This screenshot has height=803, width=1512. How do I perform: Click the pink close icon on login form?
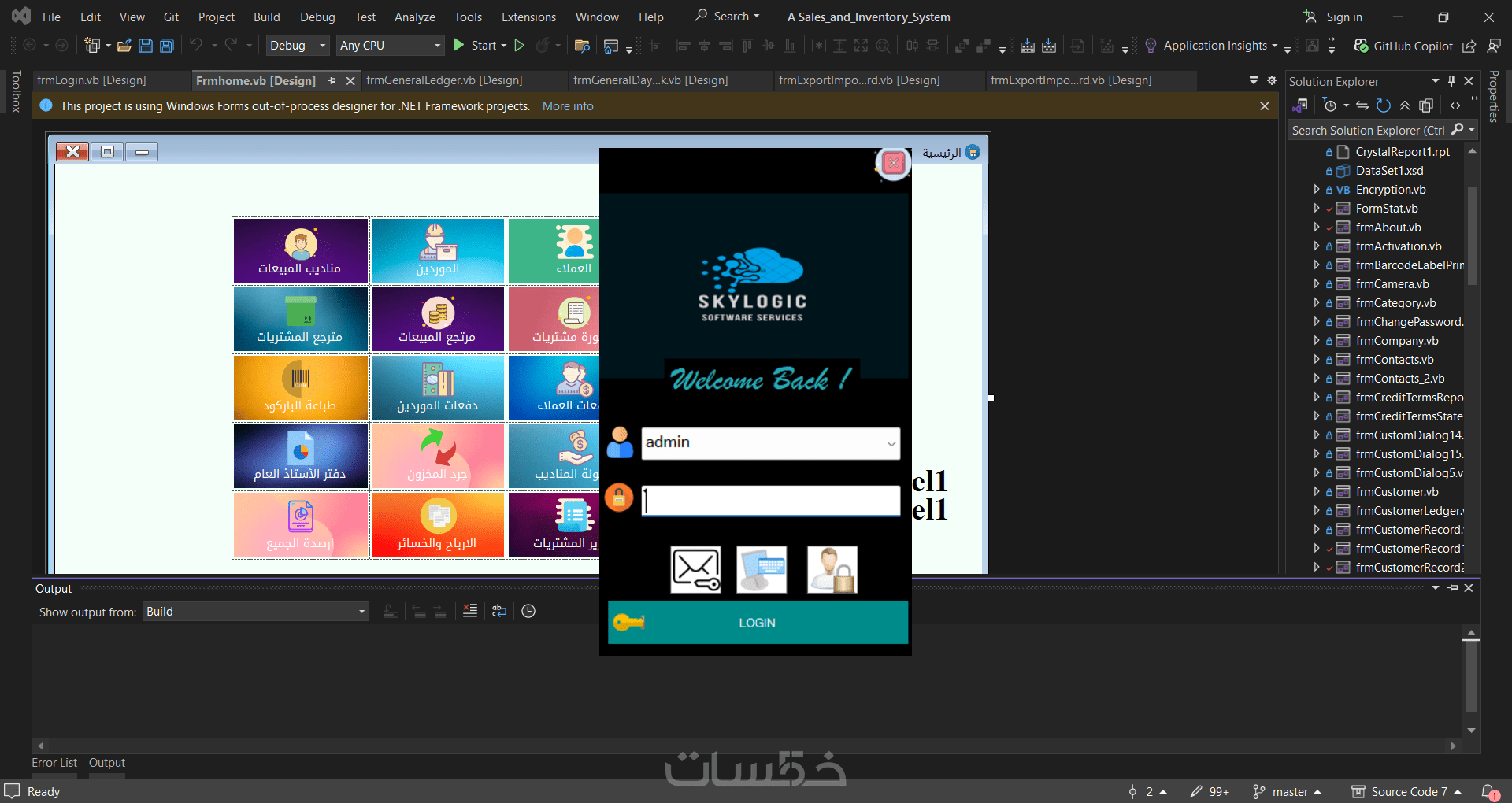(894, 163)
